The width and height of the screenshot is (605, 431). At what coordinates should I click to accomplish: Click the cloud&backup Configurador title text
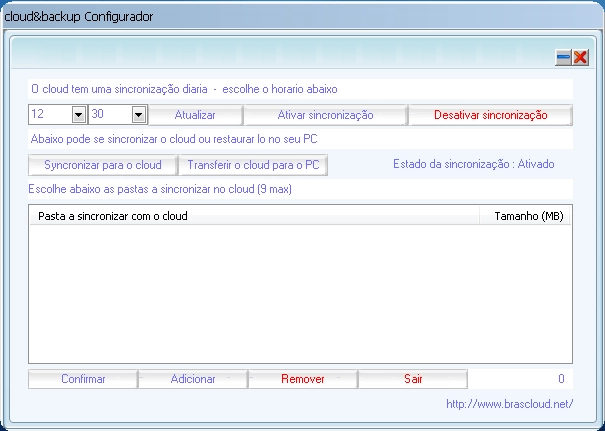click(x=79, y=17)
